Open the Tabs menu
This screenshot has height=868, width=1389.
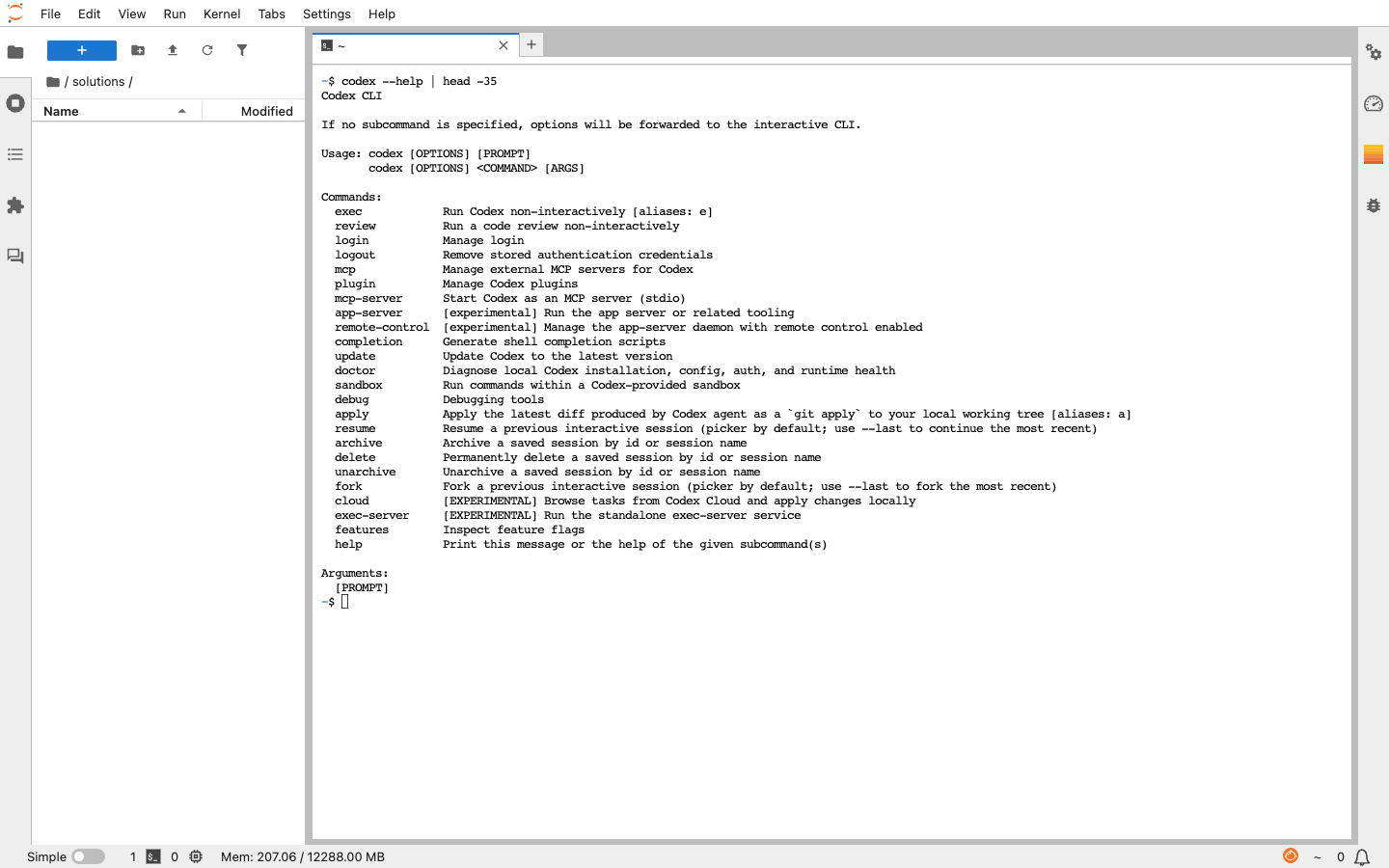[272, 14]
